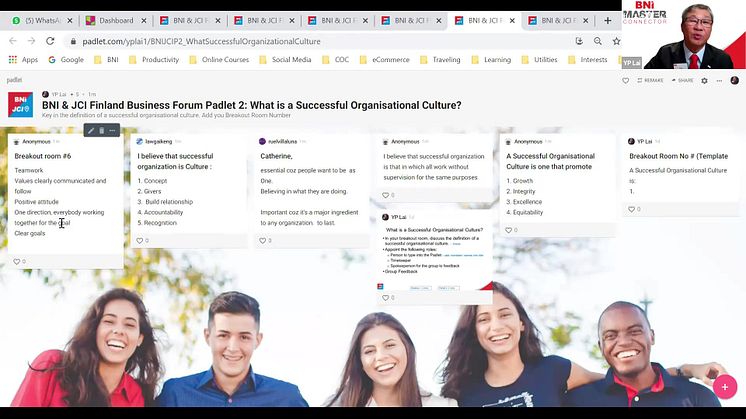This screenshot has width=746, height=419.
Task: Bookmark this page with the star icon
Action: coord(616,41)
